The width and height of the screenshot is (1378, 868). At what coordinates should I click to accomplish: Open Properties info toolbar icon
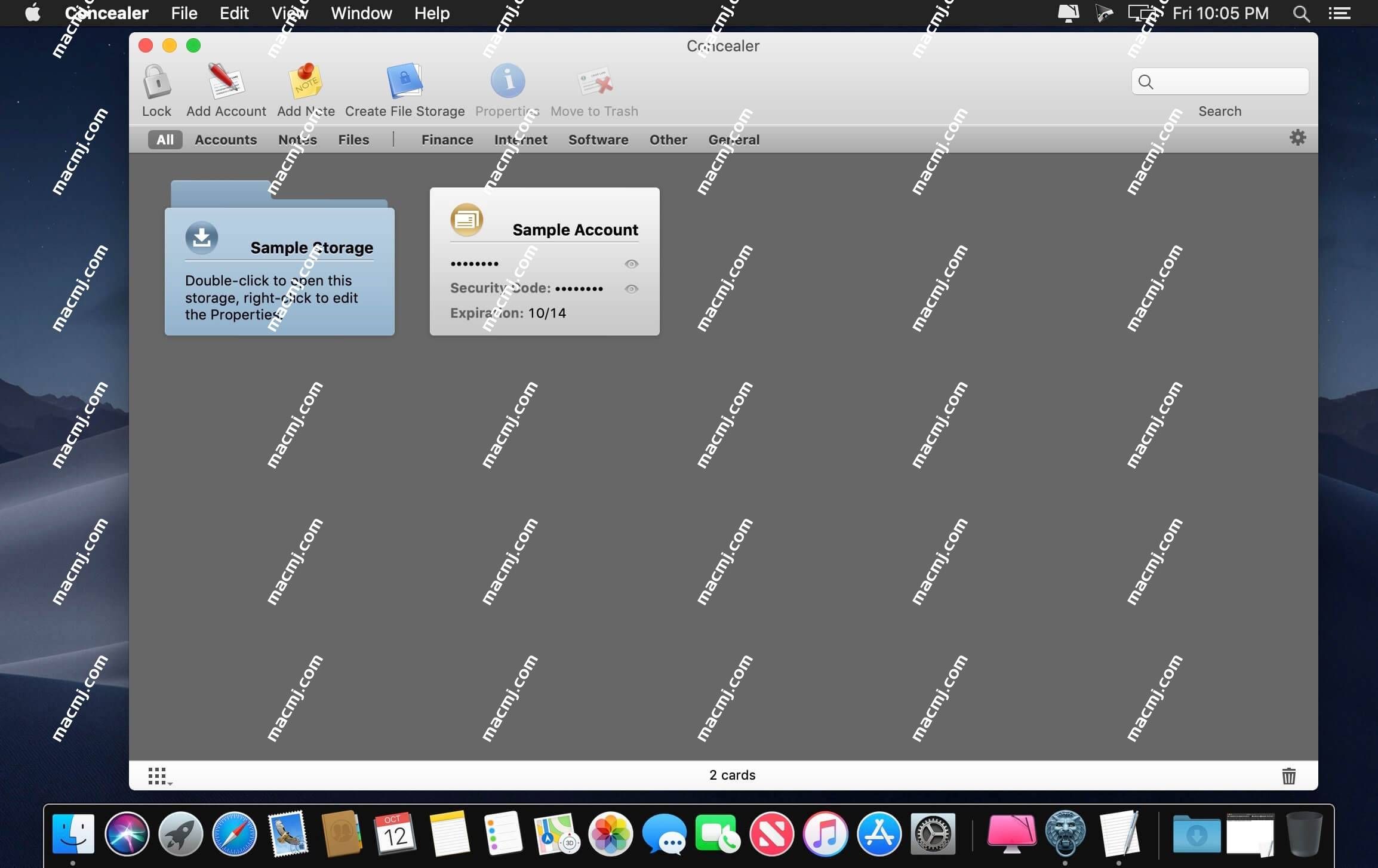tap(507, 81)
